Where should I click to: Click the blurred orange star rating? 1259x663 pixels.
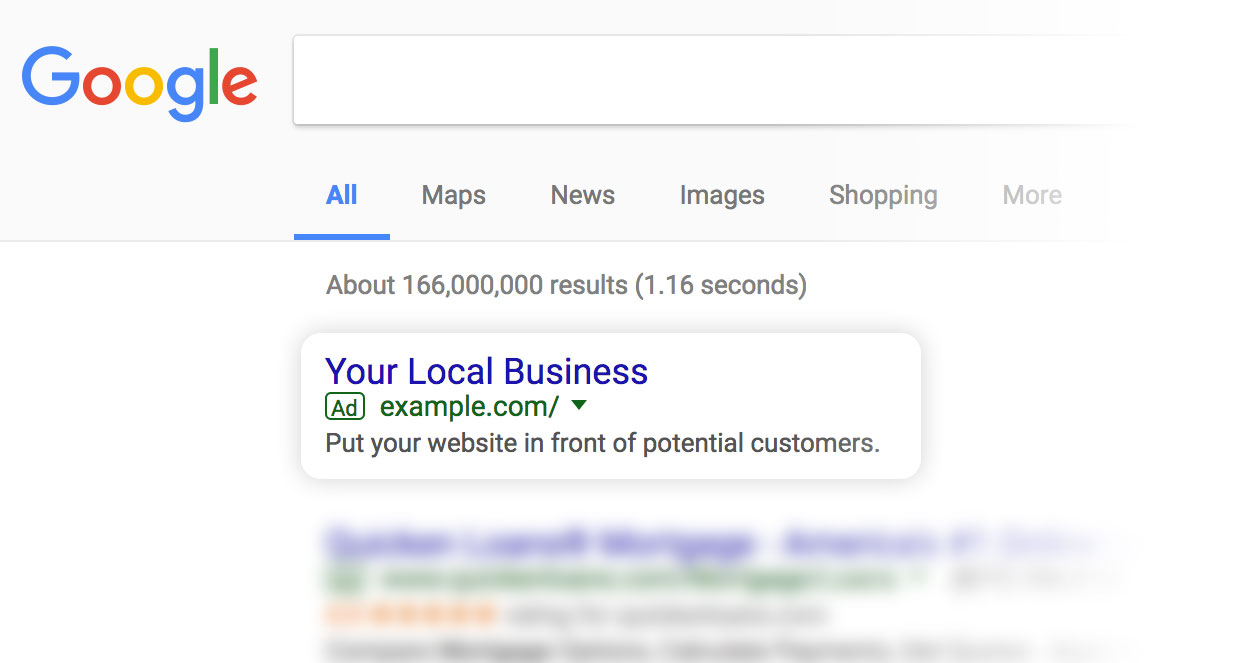click(410, 611)
